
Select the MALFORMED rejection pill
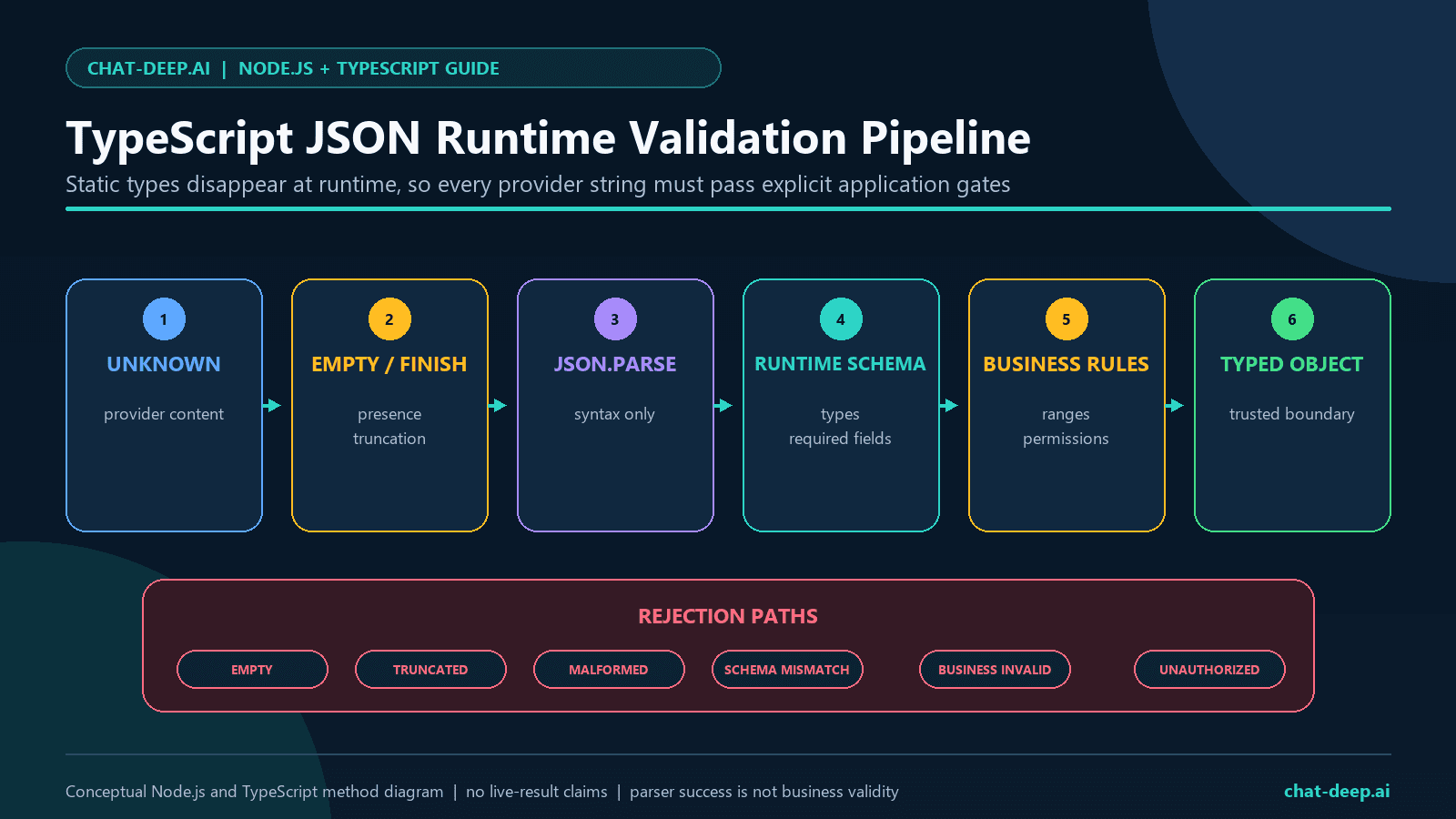click(609, 670)
